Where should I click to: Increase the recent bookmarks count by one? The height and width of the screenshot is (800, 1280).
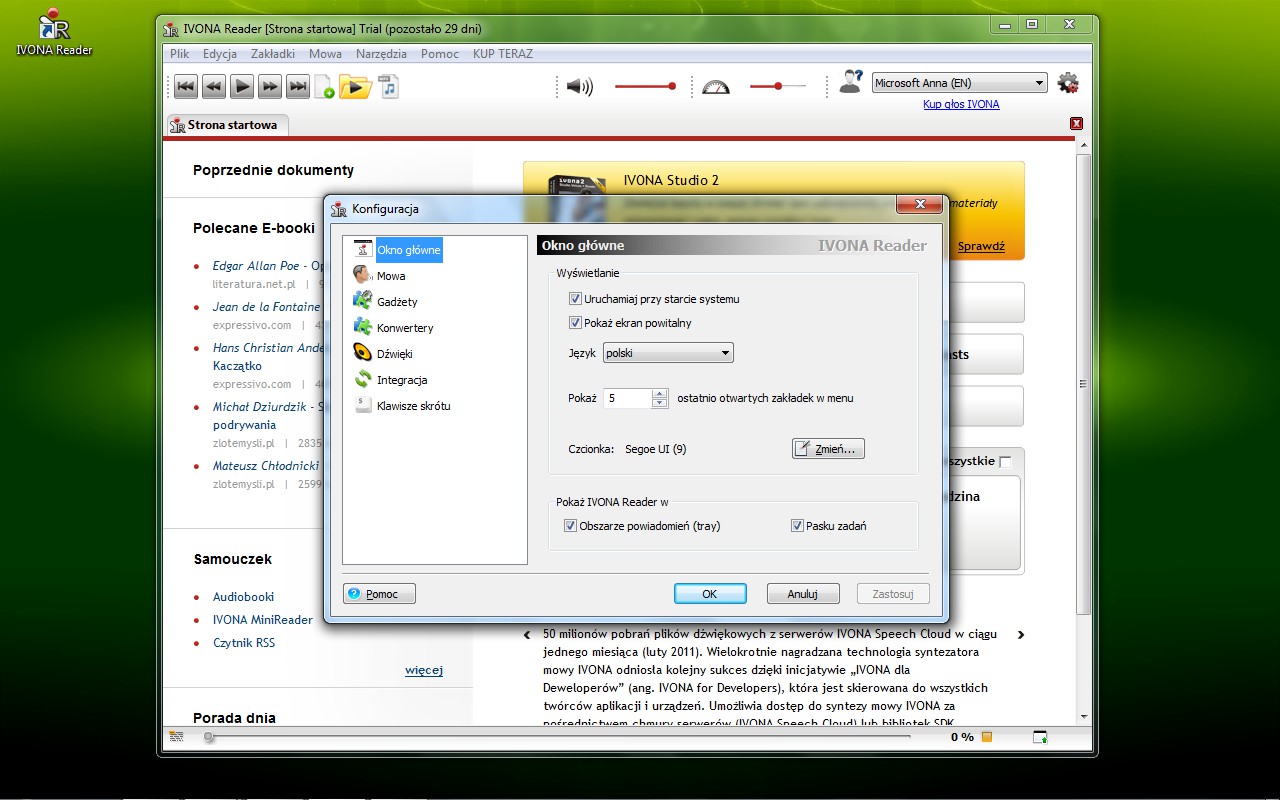(659, 393)
